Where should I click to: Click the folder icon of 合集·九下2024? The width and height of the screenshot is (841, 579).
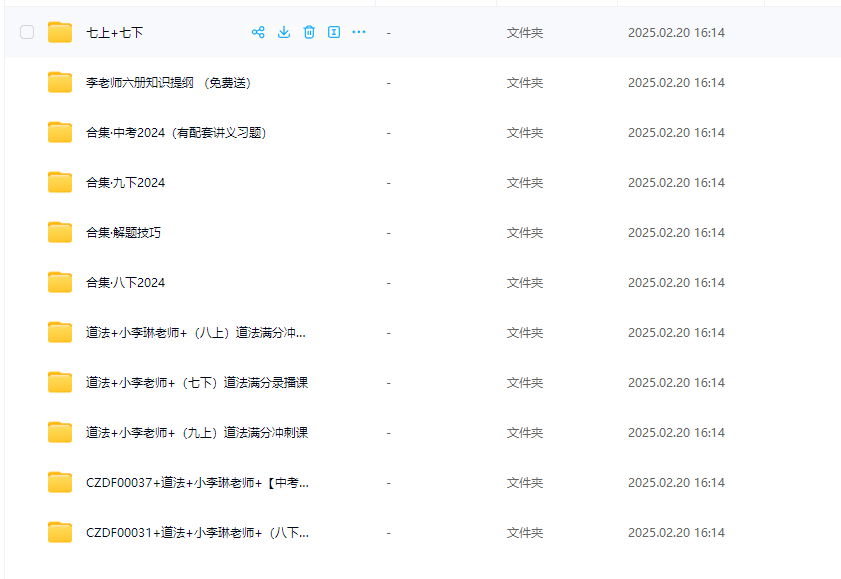[x=59, y=182]
